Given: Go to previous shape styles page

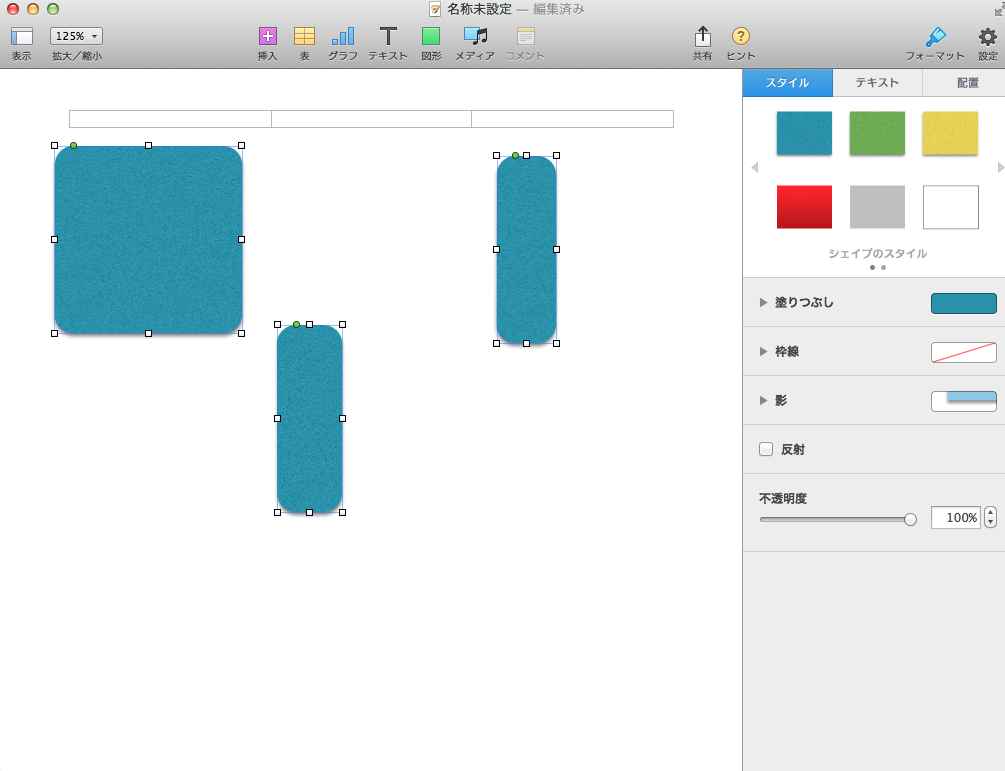Looking at the screenshot, I should pos(754,167).
